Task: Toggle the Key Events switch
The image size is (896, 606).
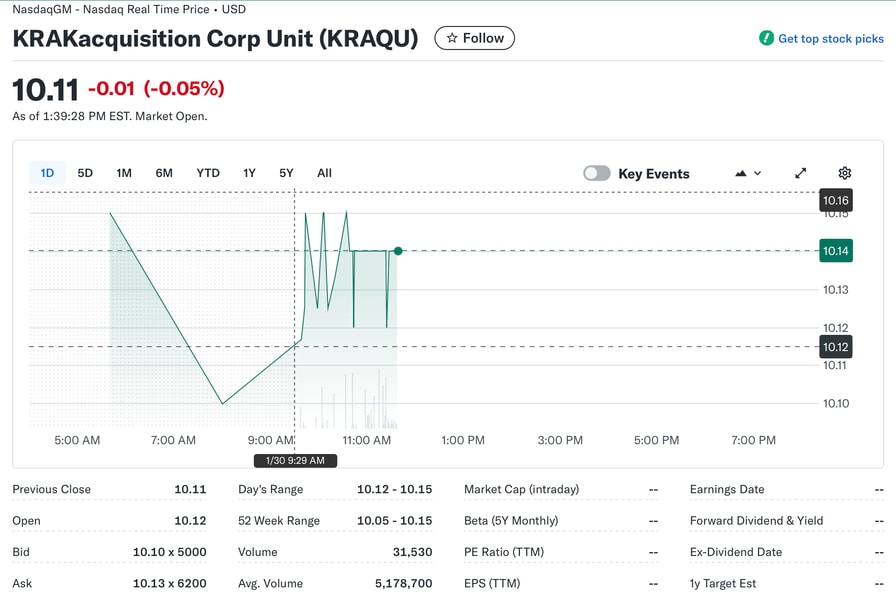Action: pyautogui.click(x=597, y=173)
